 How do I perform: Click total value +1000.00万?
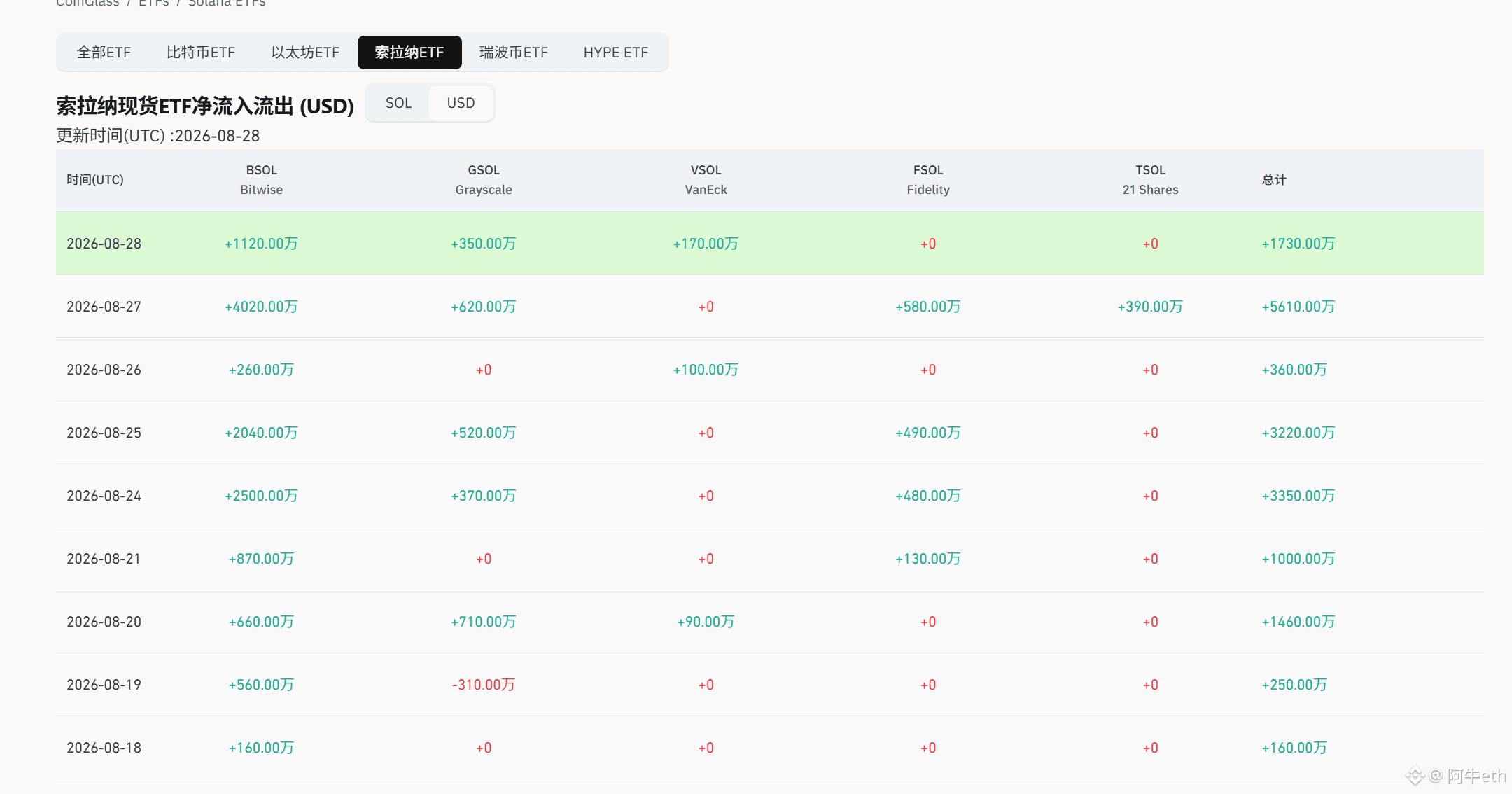1298,559
